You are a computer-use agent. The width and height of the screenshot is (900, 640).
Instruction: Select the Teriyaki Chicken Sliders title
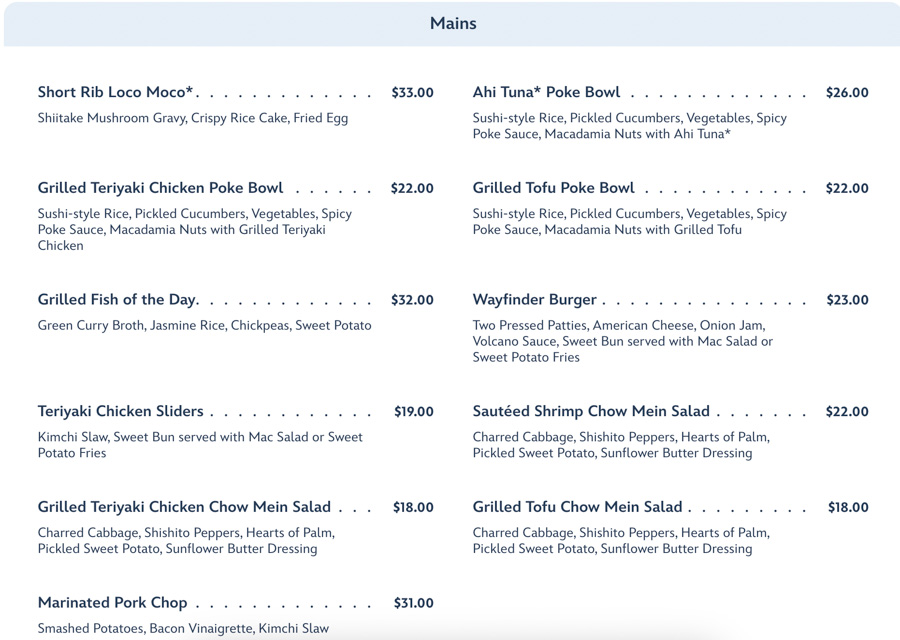point(120,412)
